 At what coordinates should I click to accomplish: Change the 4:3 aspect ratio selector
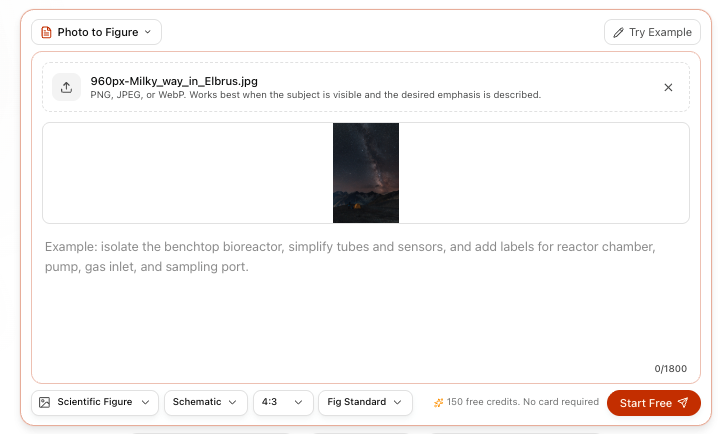click(x=283, y=402)
